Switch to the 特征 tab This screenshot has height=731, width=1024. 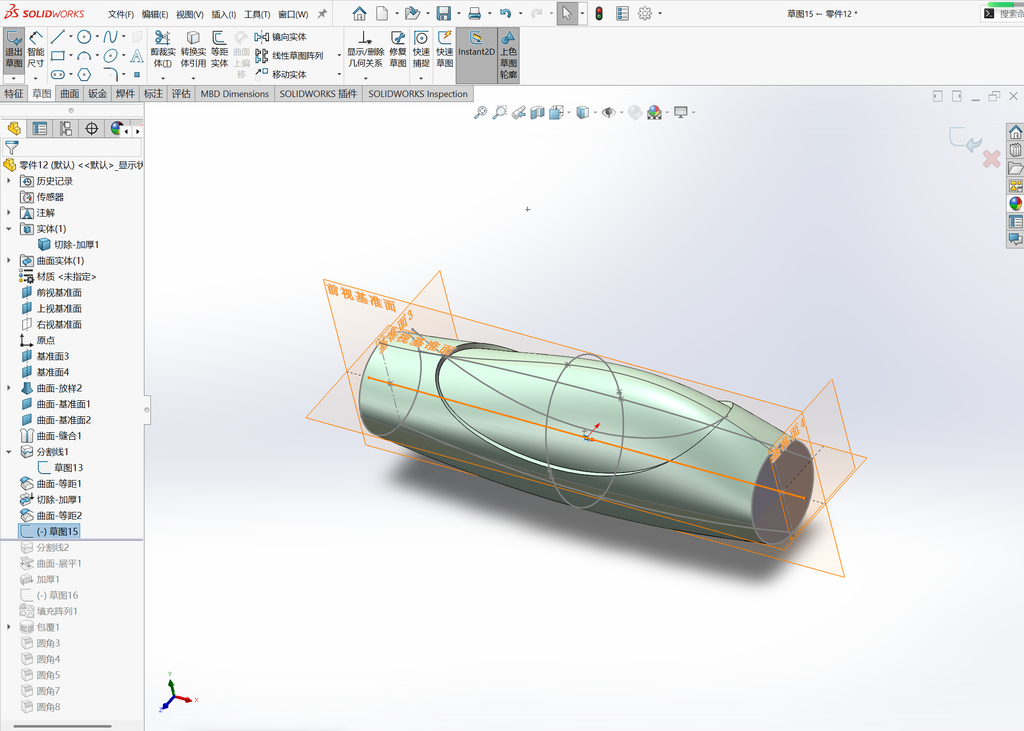(x=14, y=93)
